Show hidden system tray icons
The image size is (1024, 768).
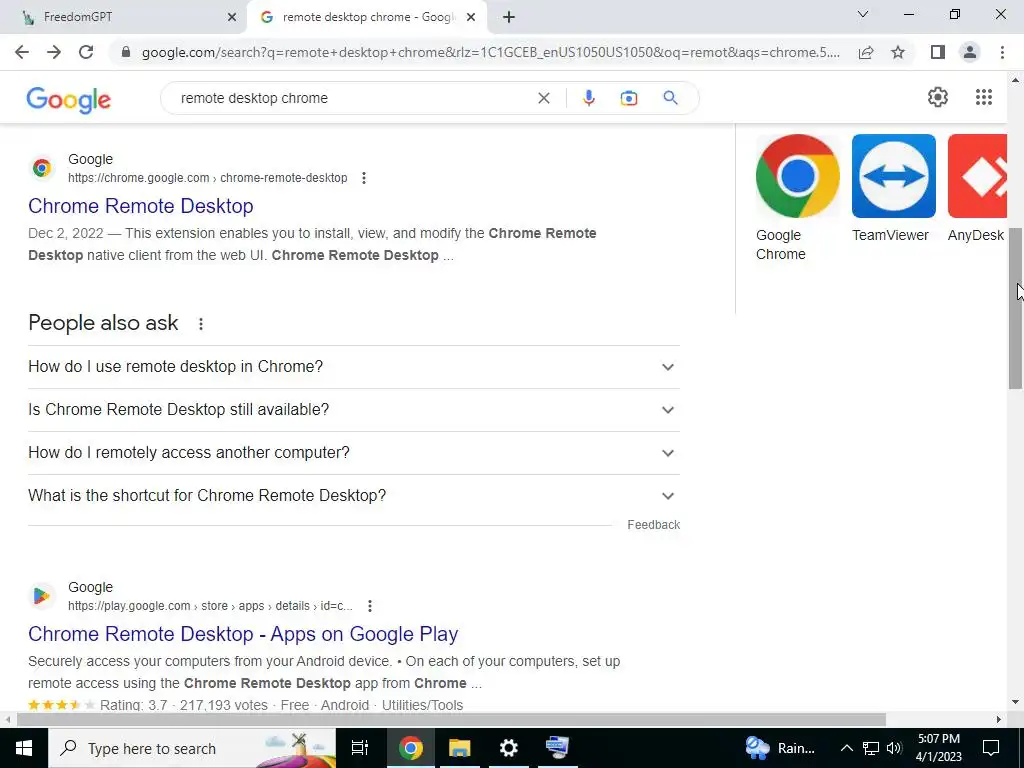click(846, 748)
